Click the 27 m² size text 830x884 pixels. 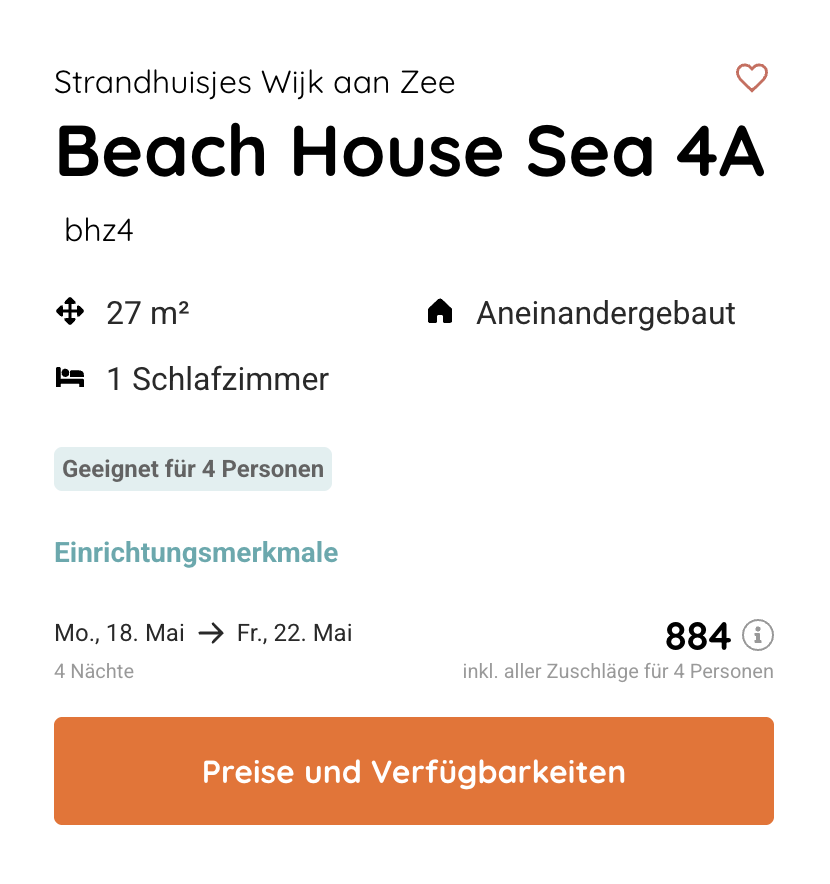(x=146, y=311)
